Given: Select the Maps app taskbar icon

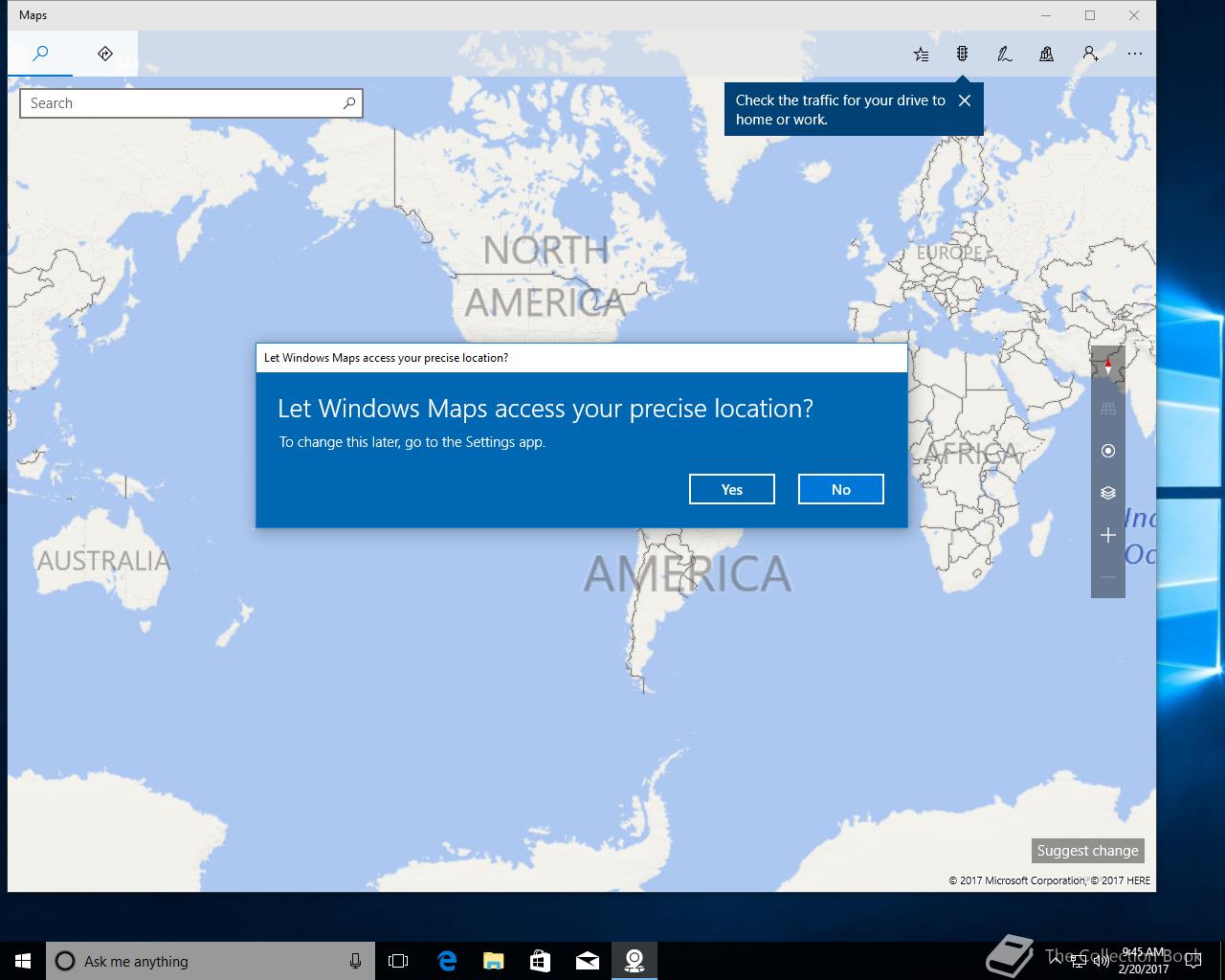Looking at the screenshot, I should pyautogui.click(x=634, y=961).
